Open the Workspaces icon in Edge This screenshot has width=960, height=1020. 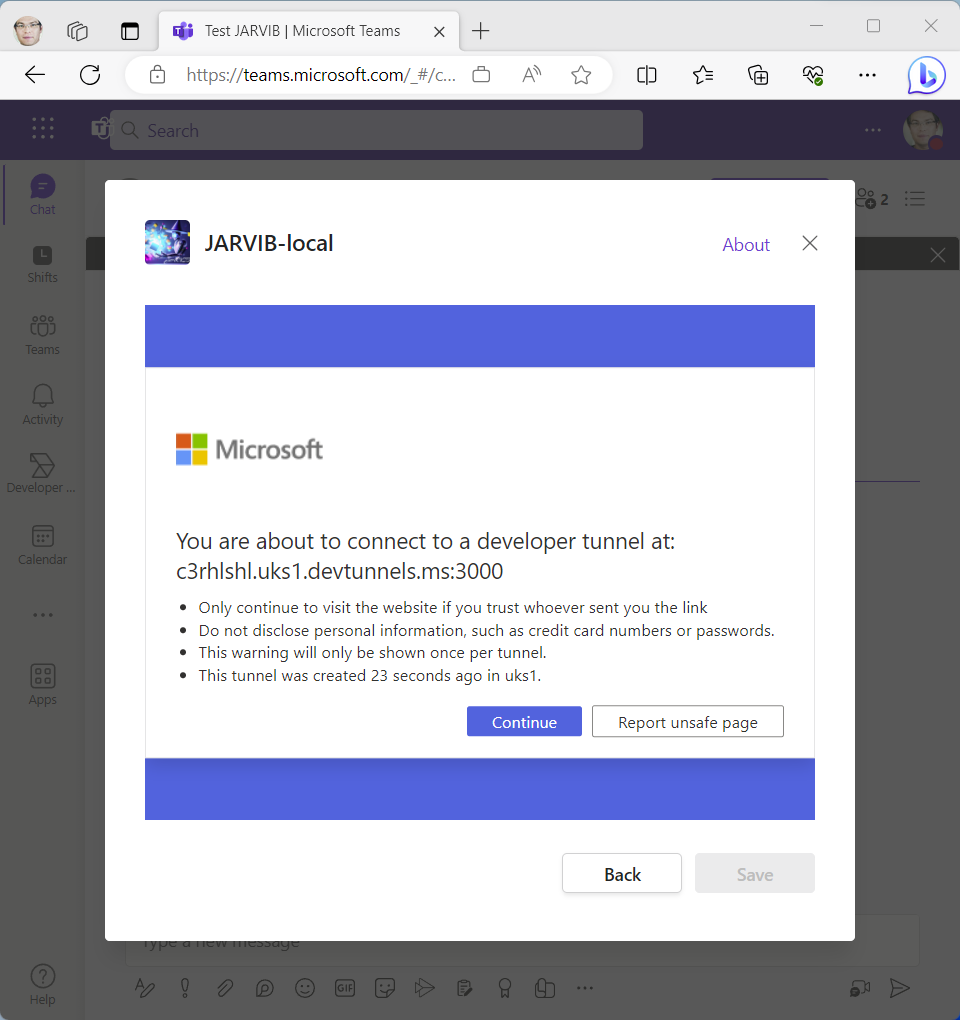[77, 31]
